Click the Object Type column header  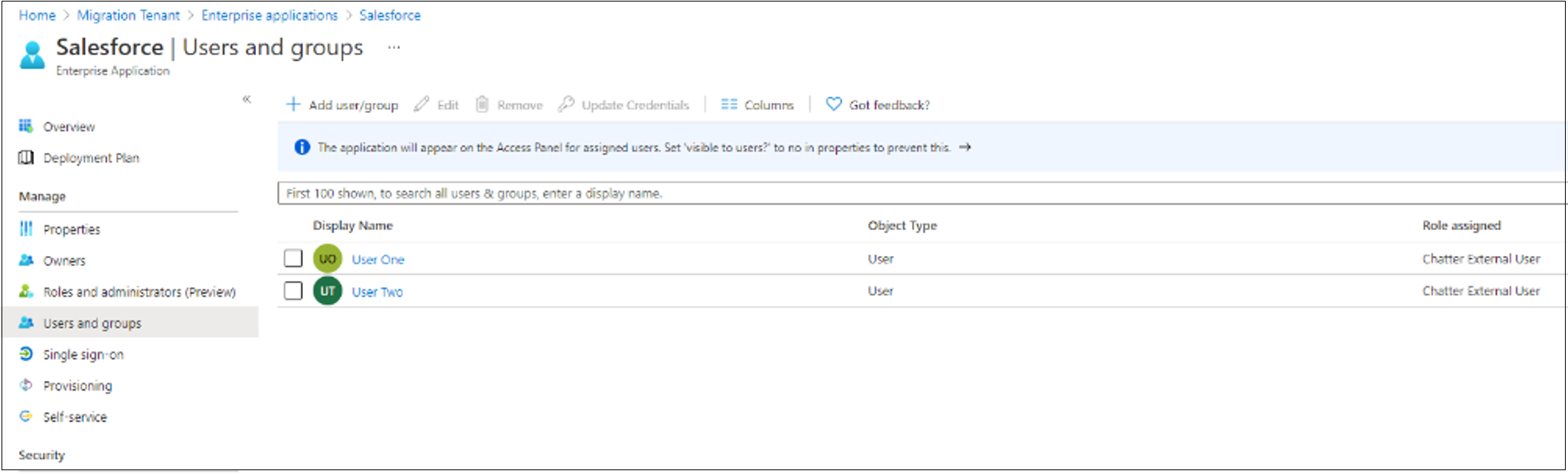coord(902,226)
